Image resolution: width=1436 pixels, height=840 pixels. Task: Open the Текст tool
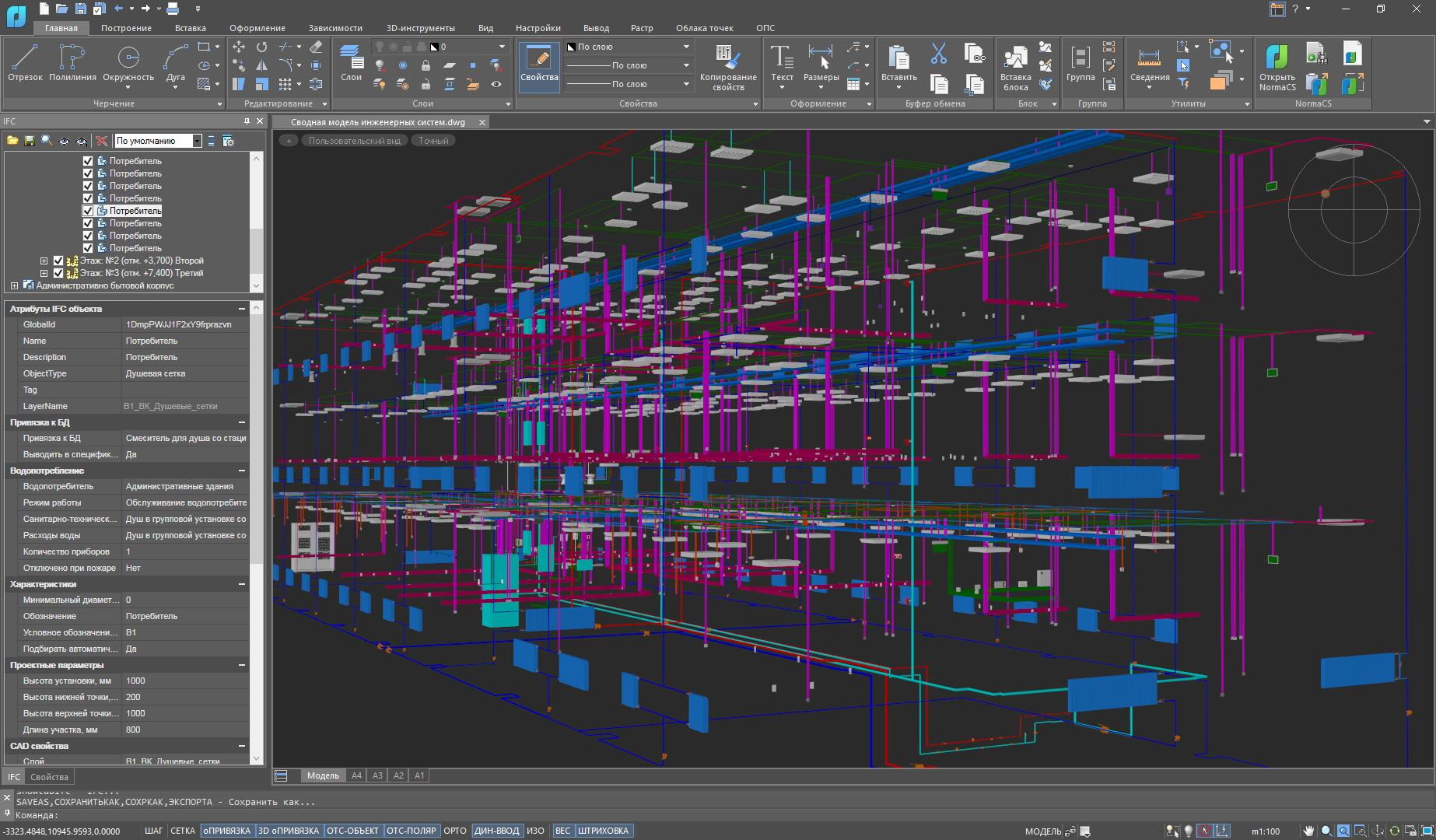click(x=782, y=65)
